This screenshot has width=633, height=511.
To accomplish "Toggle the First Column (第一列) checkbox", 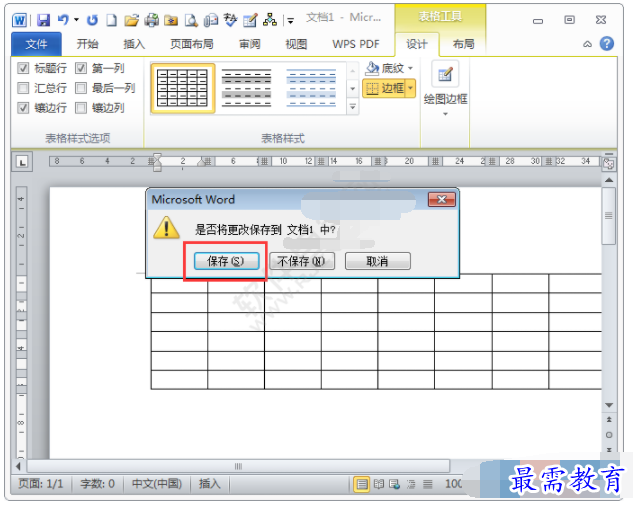I will [81, 68].
